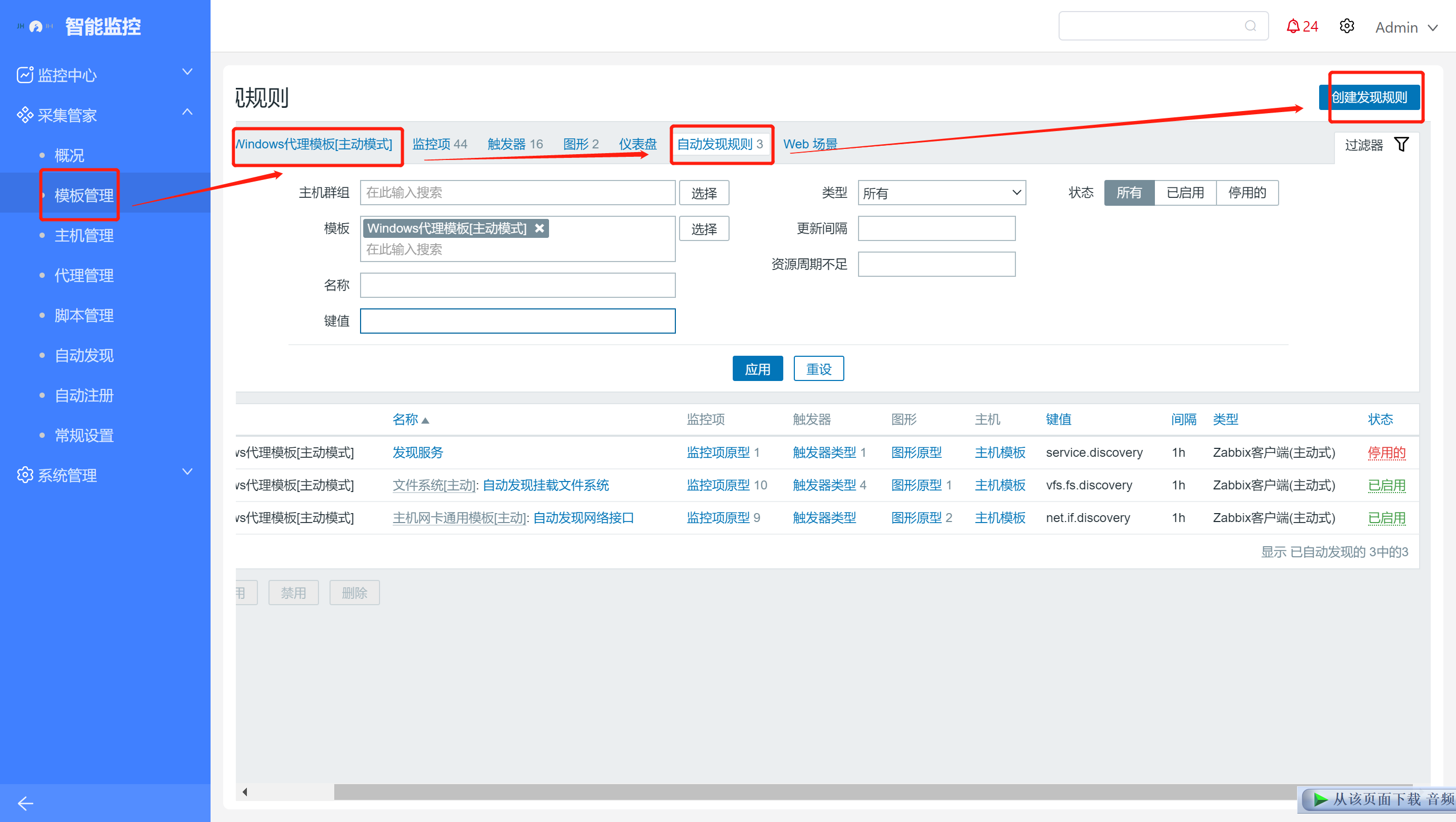The height and width of the screenshot is (822, 1456).
Task: Click the 采集管家 sidebar icon
Action: (x=25, y=115)
